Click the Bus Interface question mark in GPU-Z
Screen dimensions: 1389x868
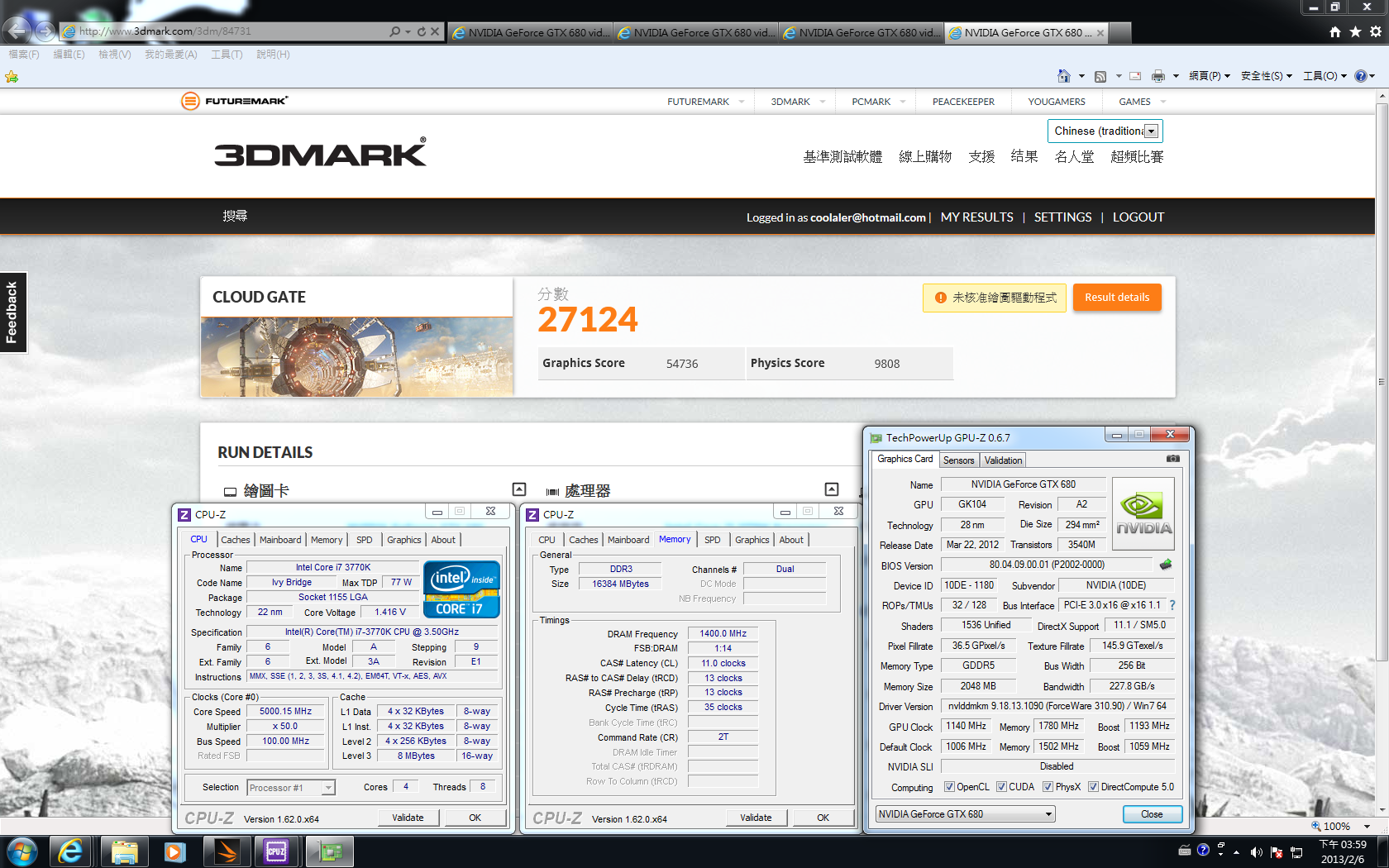point(1172,605)
